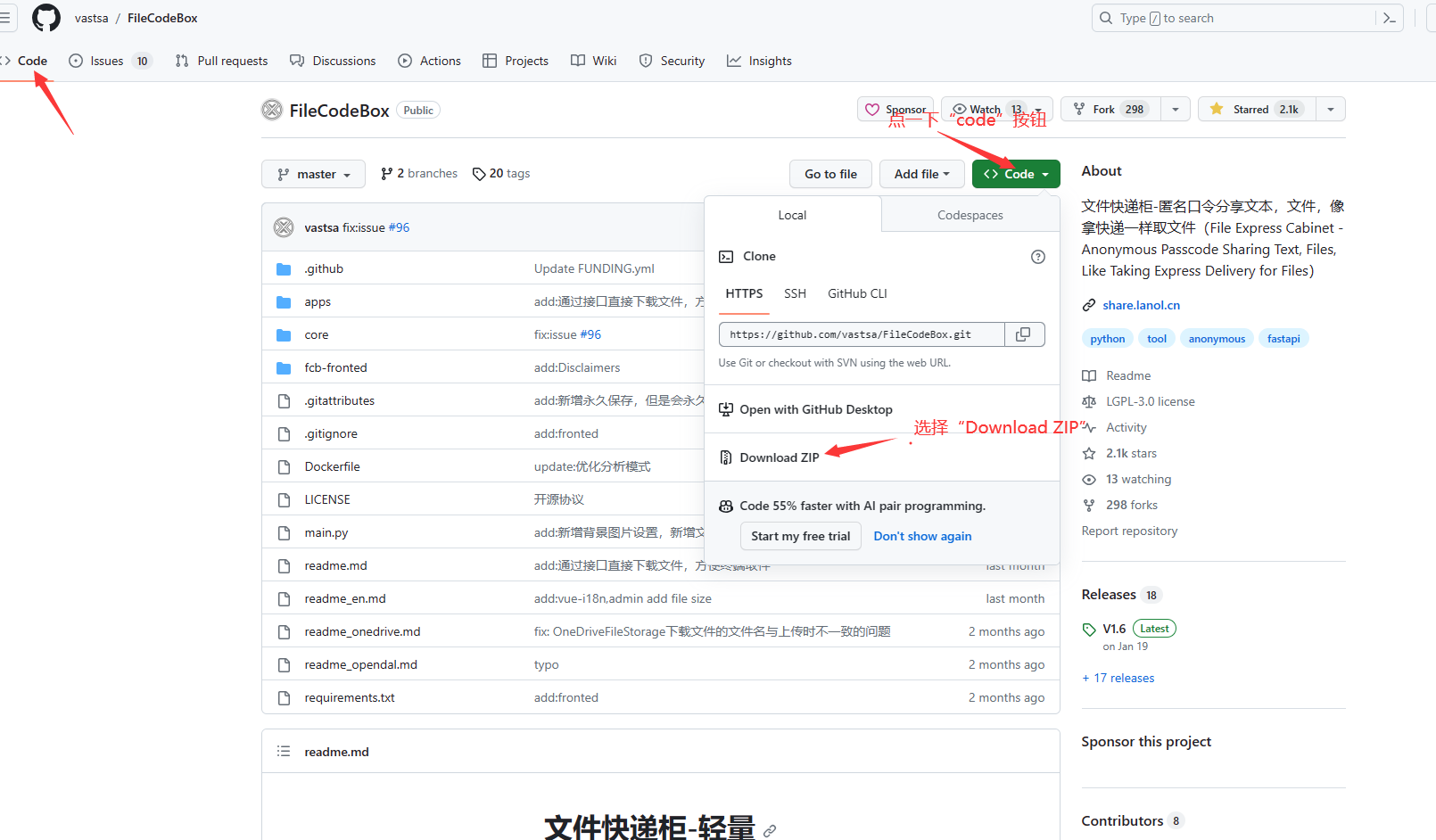The image size is (1436, 840).
Task: Select the Local tab in Code popup
Action: pos(792,215)
